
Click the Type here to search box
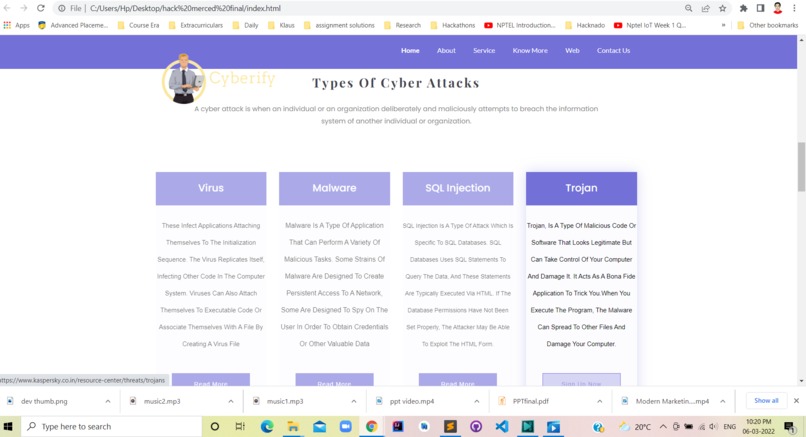111,427
